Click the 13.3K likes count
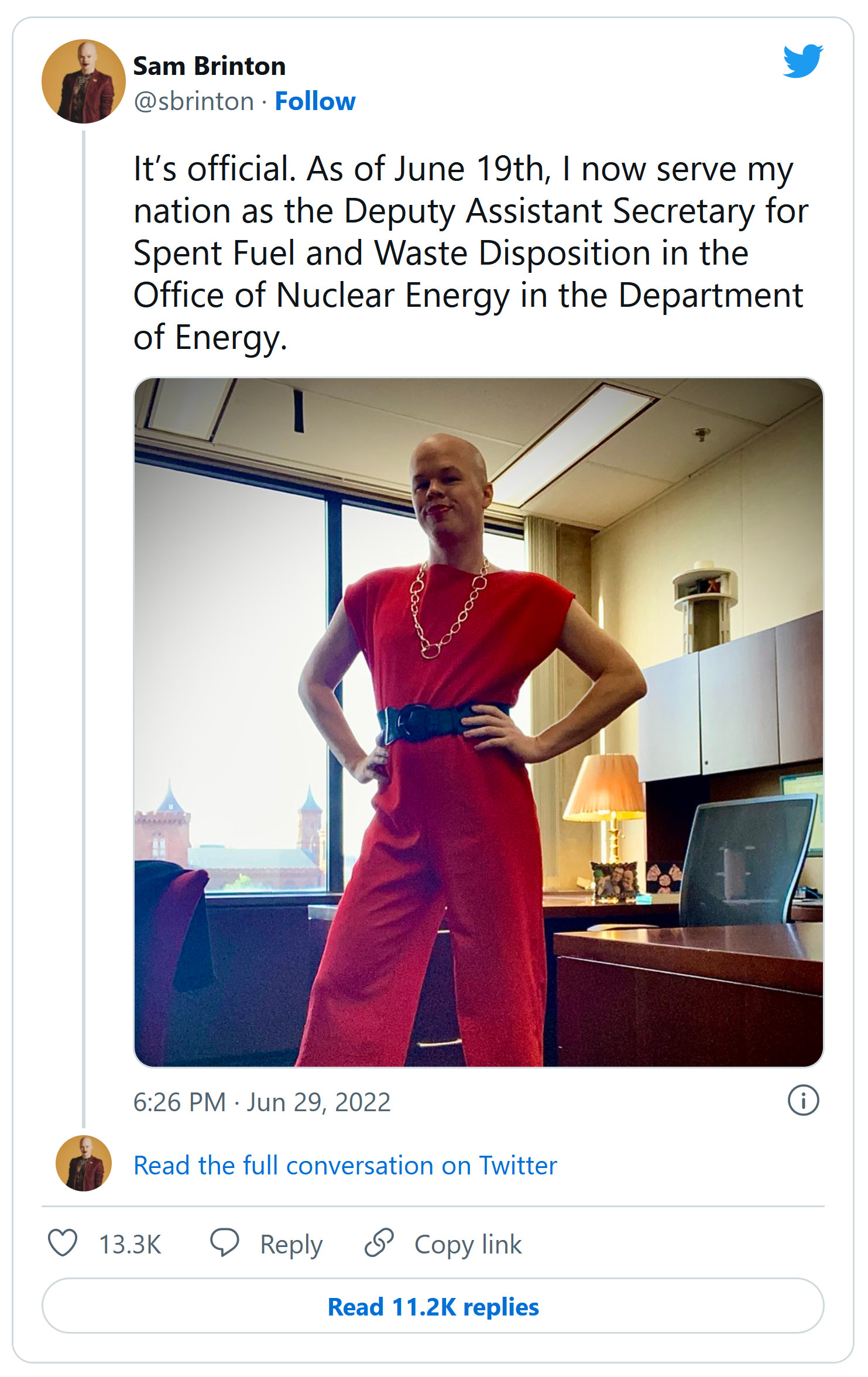Viewport: 868px width, 1377px height. coord(130,1245)
